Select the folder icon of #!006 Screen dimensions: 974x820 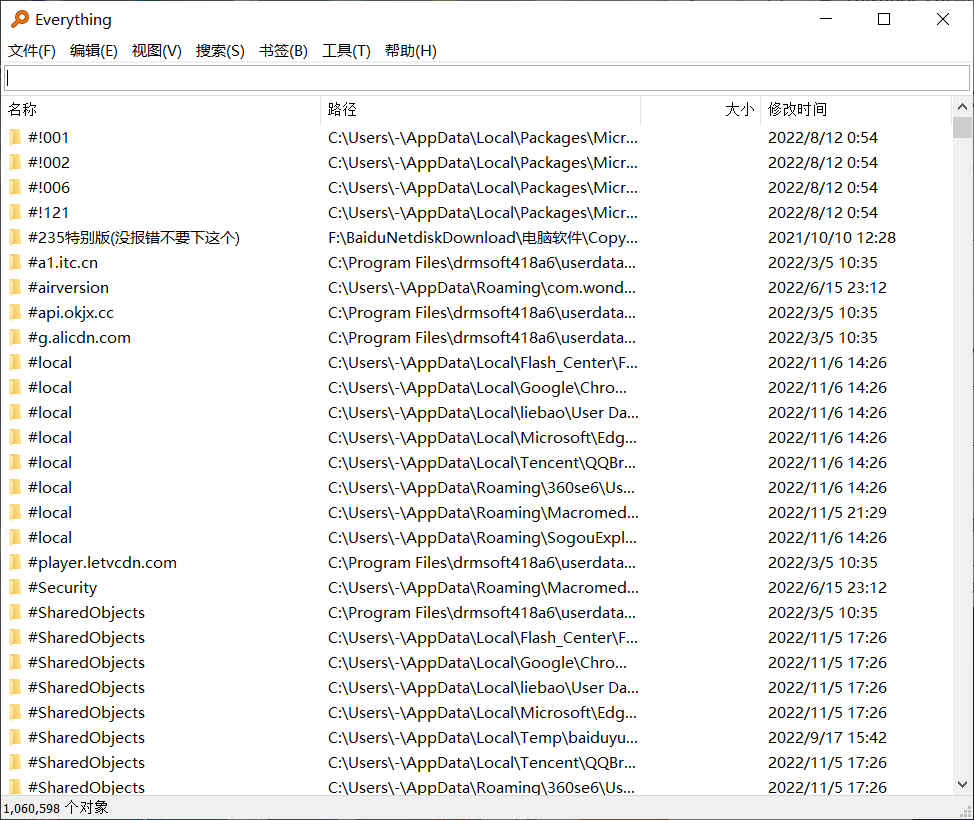(15, 187)
